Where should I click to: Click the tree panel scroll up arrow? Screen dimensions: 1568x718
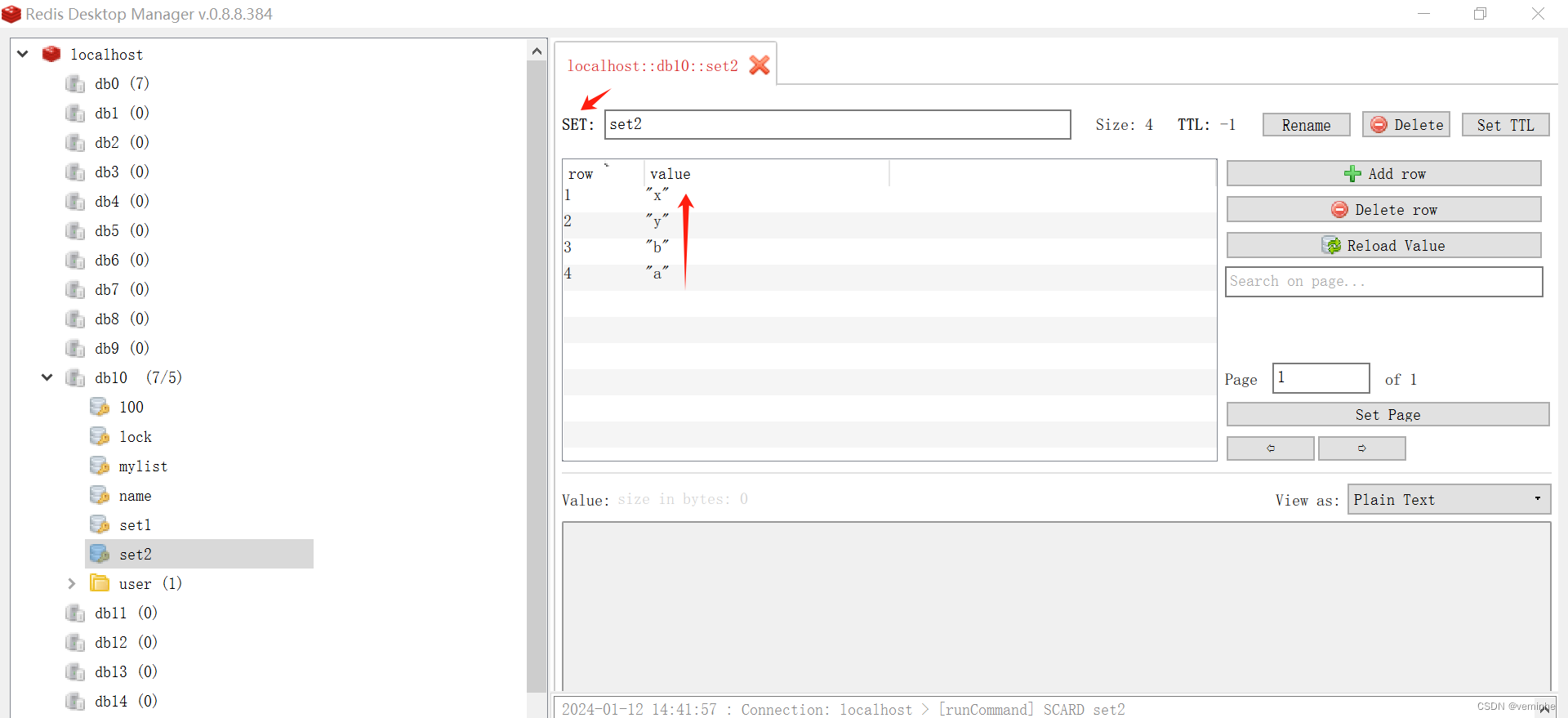point(537,51)
